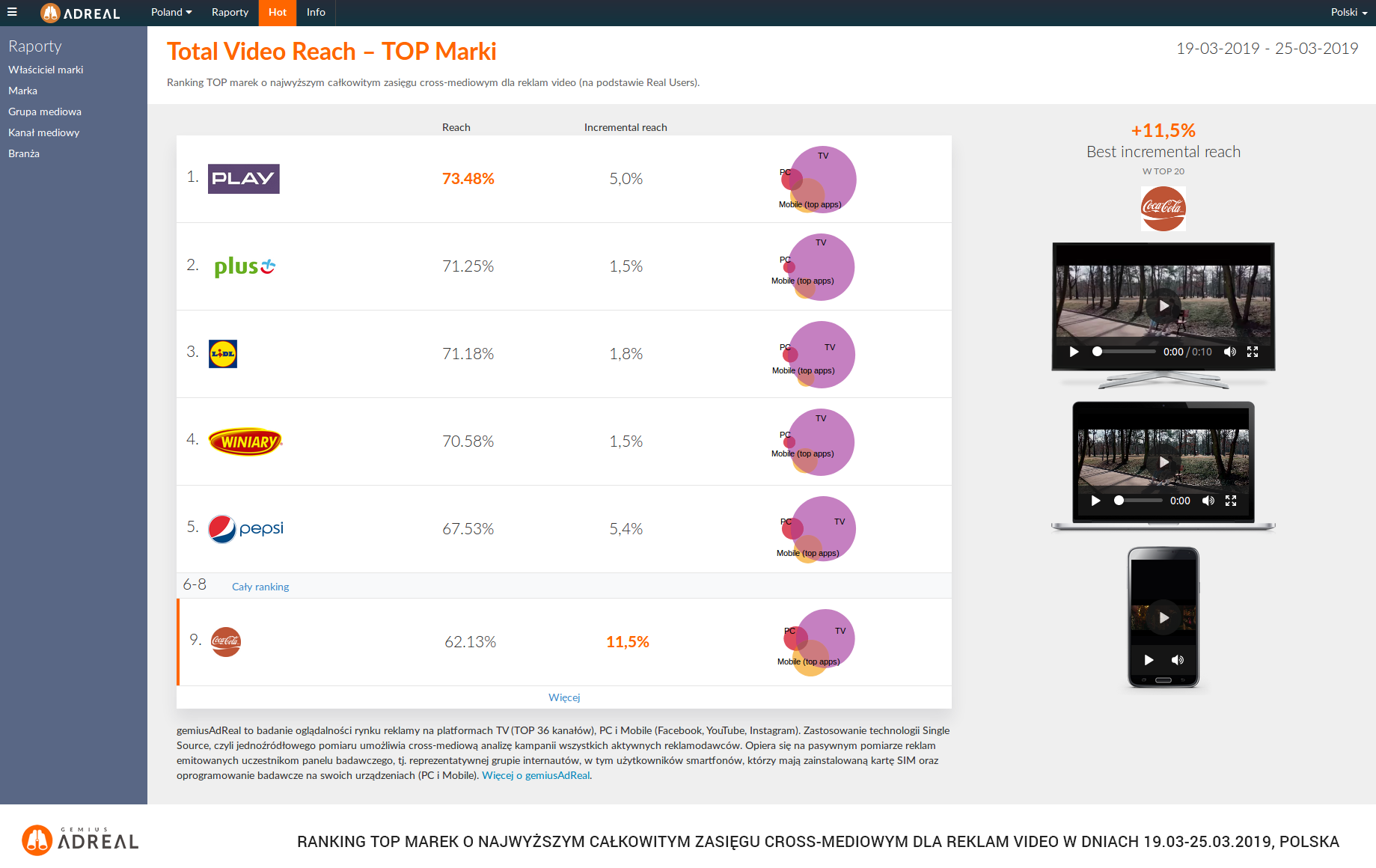This screenshot has width=1376, height=868.
Task: Click the AdReal logo in top bar
Action: (x=80, y=13)
